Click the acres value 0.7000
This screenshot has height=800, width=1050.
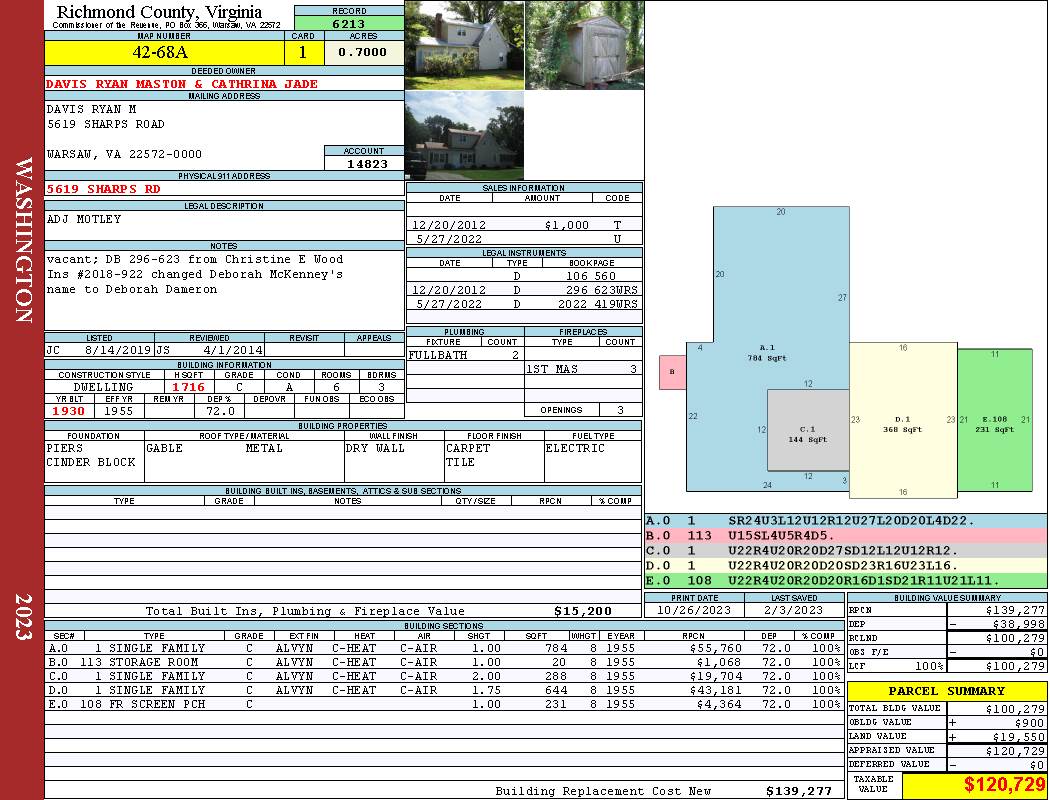pos(362,52)
